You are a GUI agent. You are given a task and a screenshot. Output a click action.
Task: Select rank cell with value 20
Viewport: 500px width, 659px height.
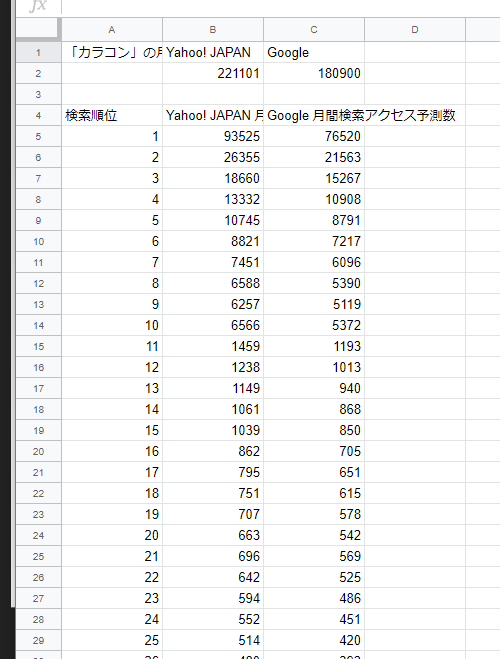point(112,535)
